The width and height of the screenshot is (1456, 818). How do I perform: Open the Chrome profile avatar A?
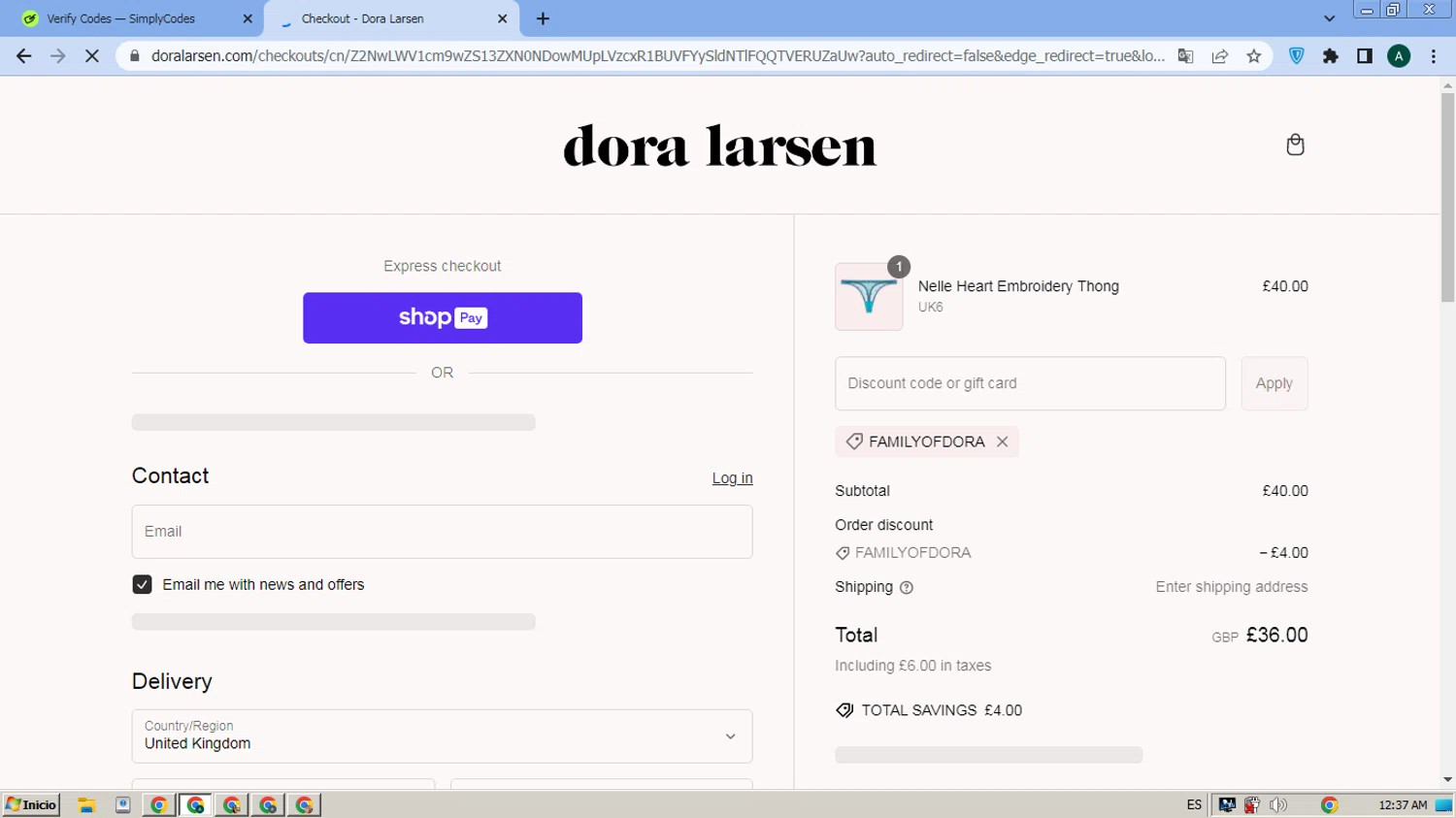coord(1399,56)
